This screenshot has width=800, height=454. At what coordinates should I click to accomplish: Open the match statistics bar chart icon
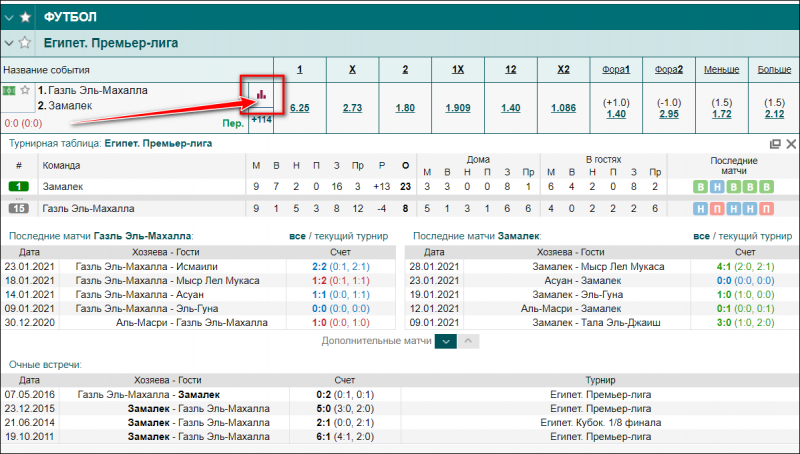point(261,94)
